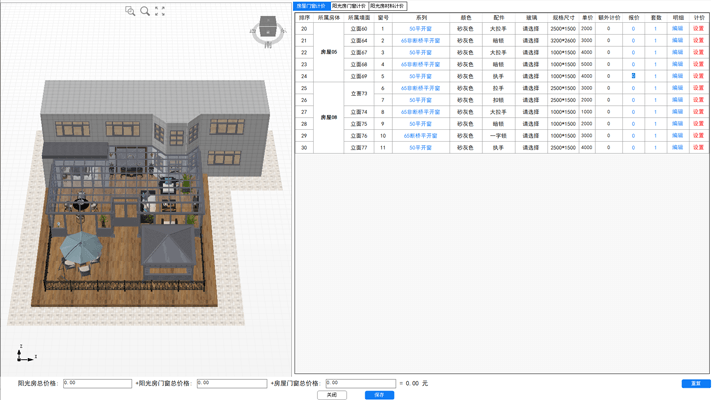Click the 房屋门窗总价格 input field
This screenshot has height=400, width=712.
click(360, 383)
